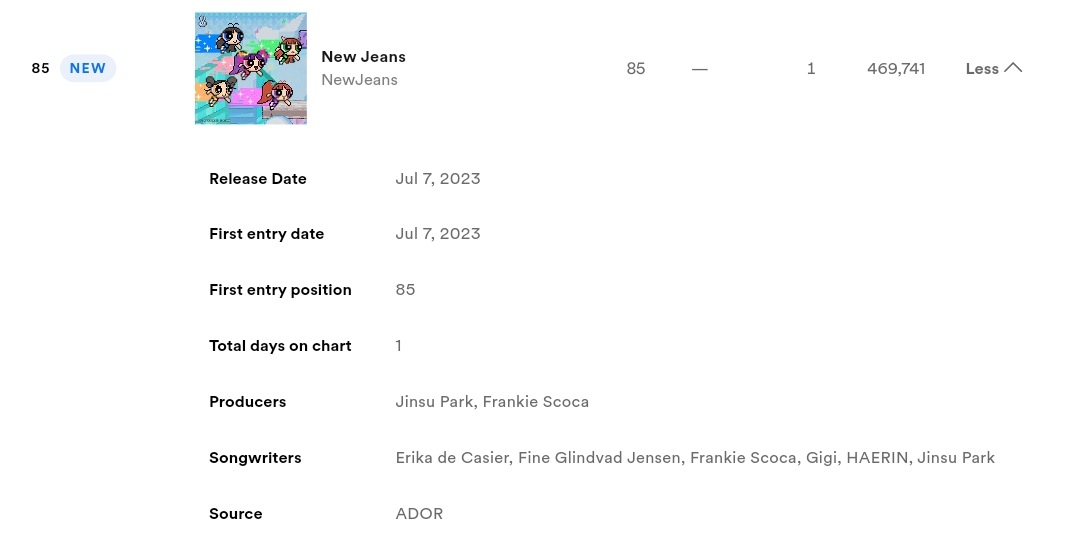The image size is (1080, 542).
Task: Collapse details with the Less chevron arrow
Action: (1012, 67)
